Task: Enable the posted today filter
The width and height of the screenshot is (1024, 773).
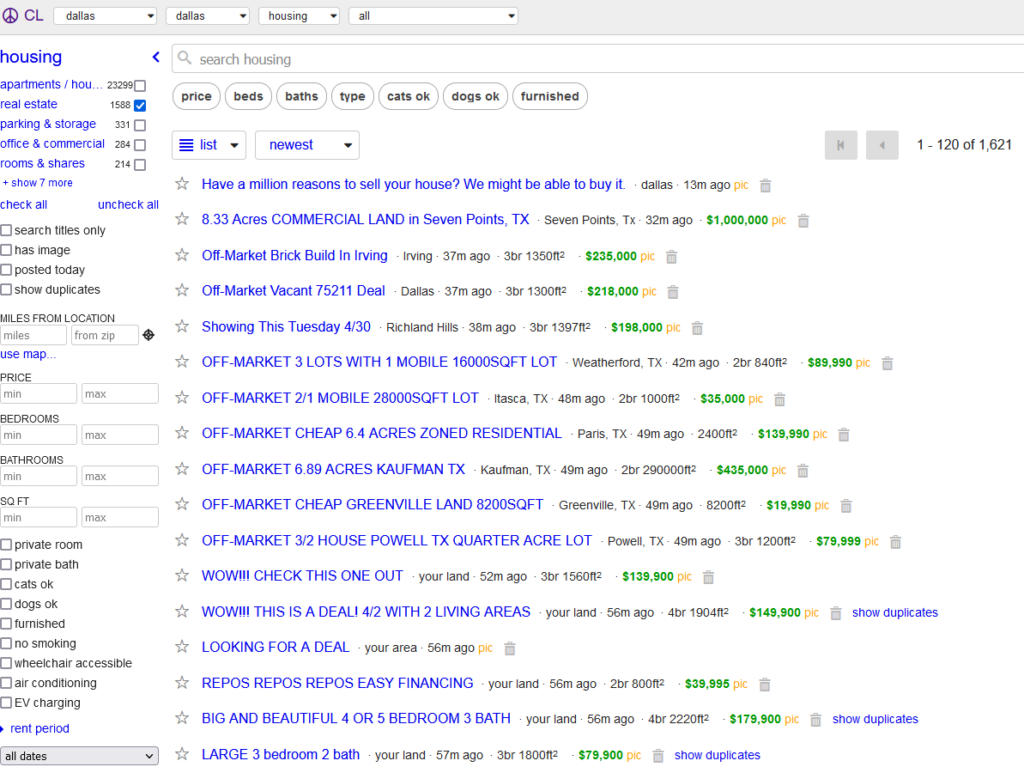Action: pos(7,270)
